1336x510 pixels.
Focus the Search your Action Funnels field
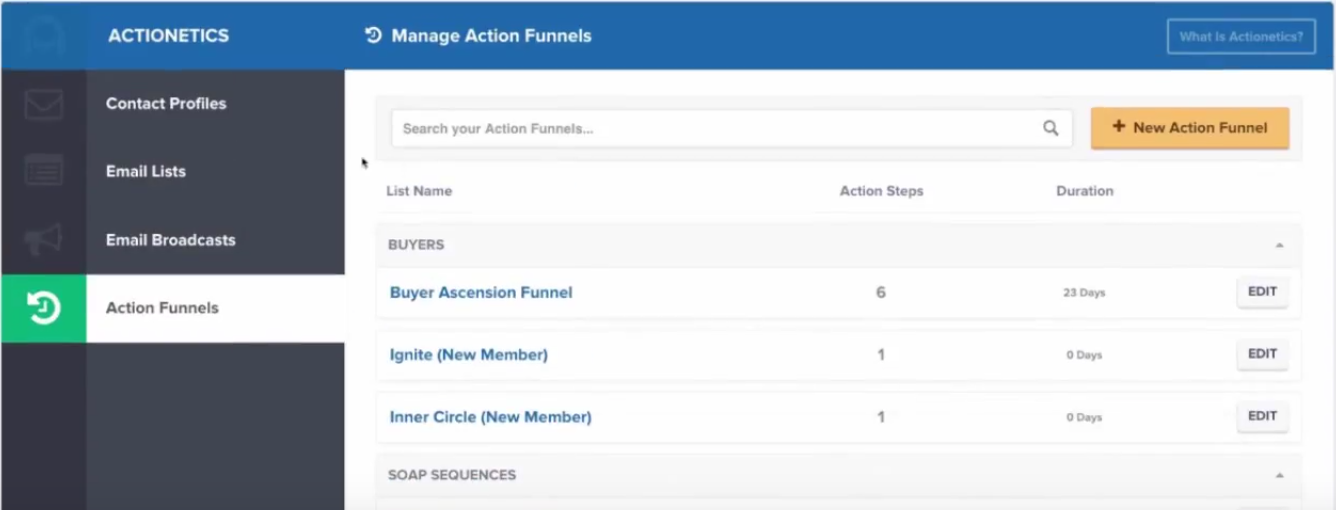coord(731,128)
